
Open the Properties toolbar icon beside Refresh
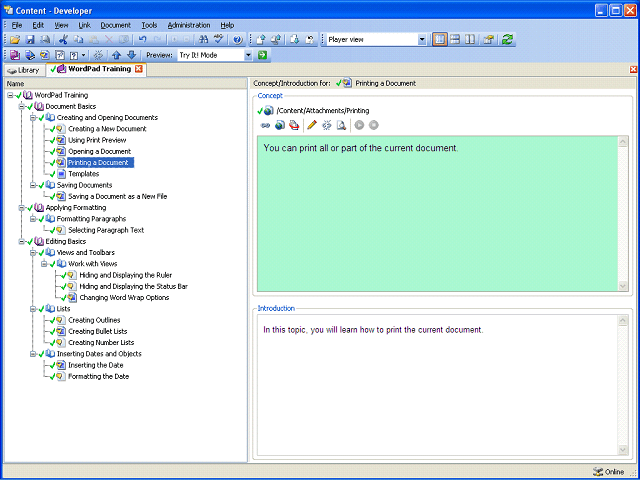(489, 40)
